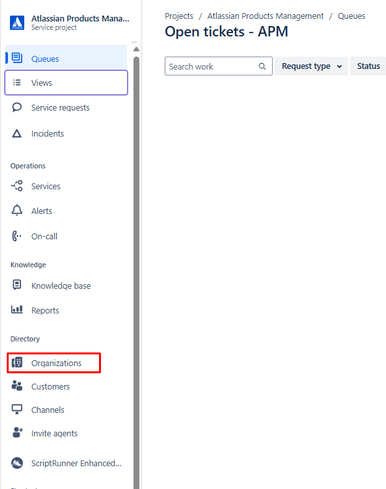
Task: Click the Knowledge section label
Action: coord(28,265)
